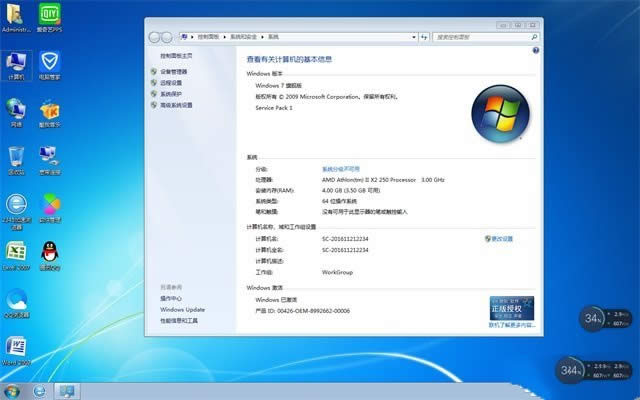Image resolution: width=640 pixels, height=400 pixels.
Task: Open 设备管理器 (Device Manager) in sidebar
Action: [173, 72]
